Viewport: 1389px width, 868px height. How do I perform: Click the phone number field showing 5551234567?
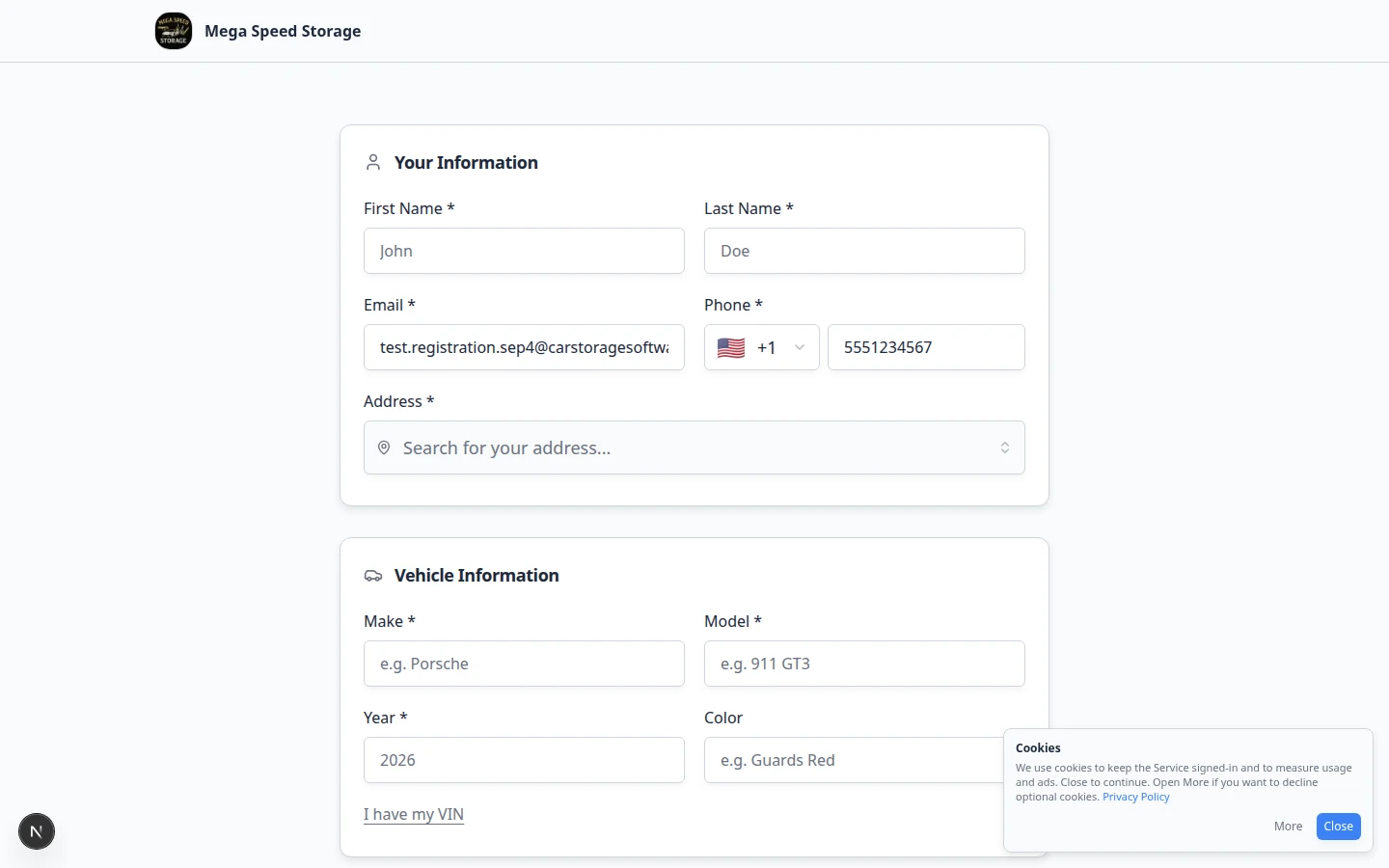pos(926,347)
